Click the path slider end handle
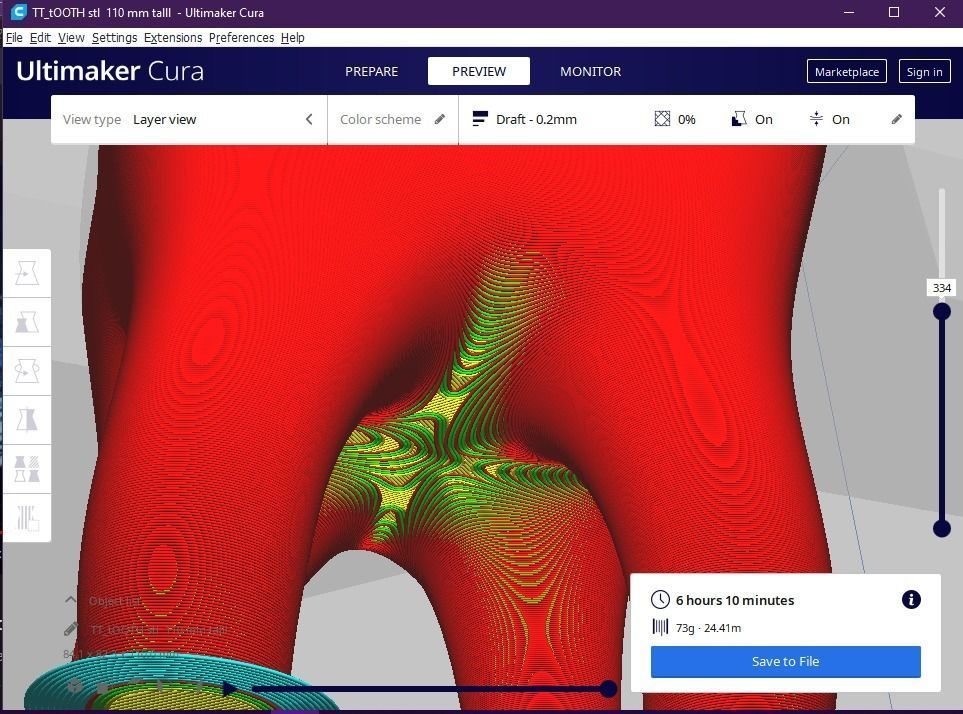The image size is (963, 714). click(x=608, y=688)
